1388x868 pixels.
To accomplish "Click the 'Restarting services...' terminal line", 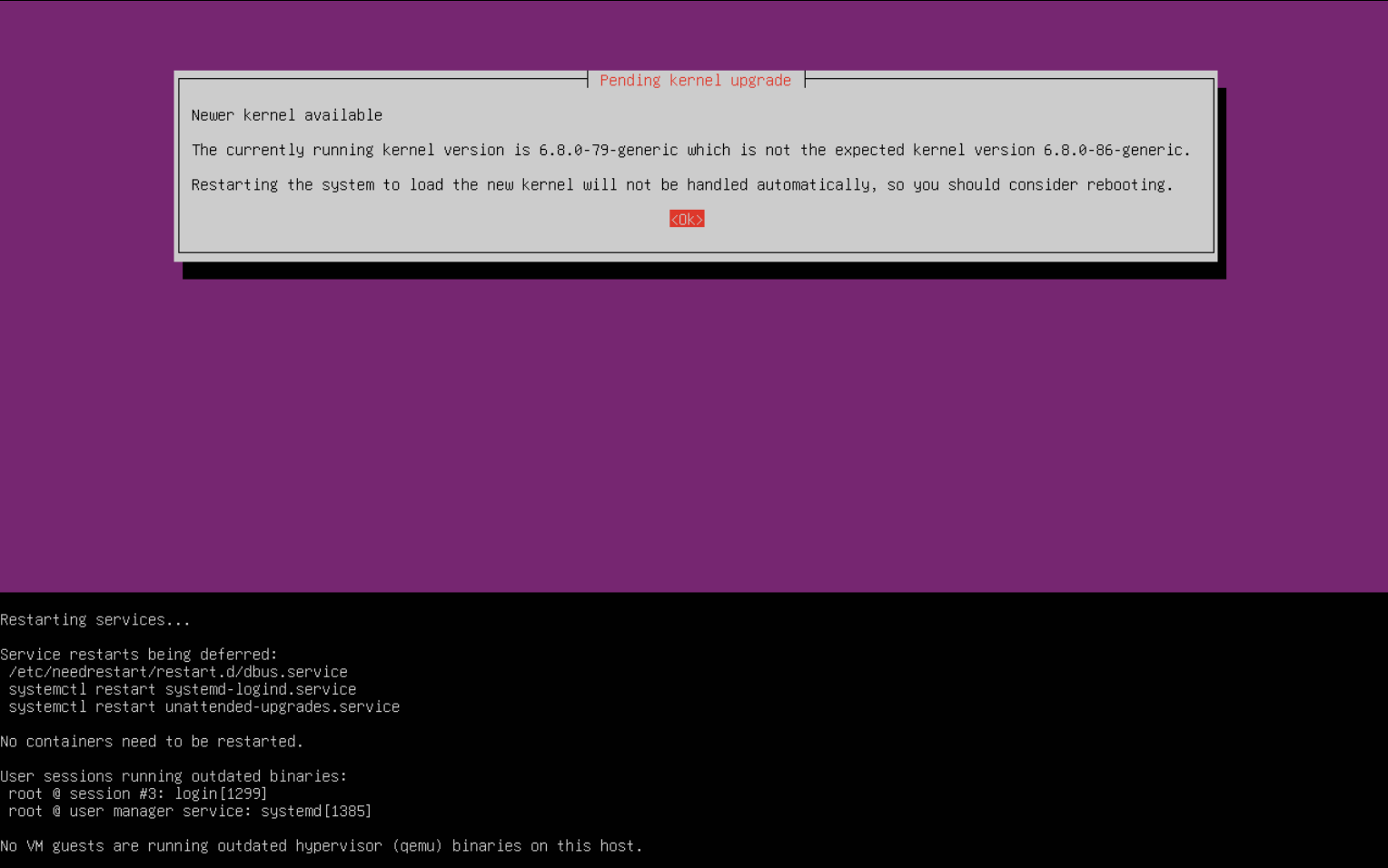I will (x=95, y=620).
